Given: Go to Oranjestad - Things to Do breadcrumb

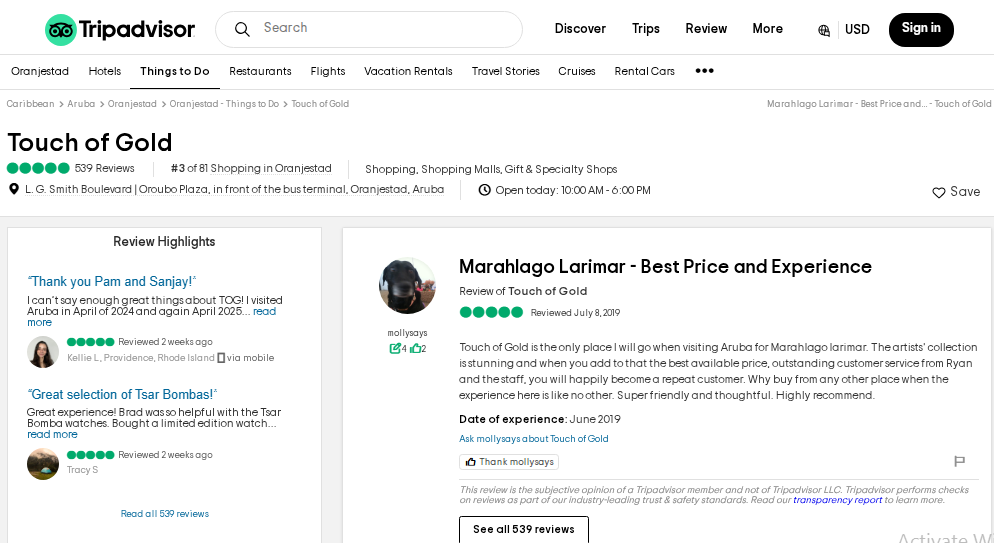Looking at the screenshot, I should pos(224,103).
